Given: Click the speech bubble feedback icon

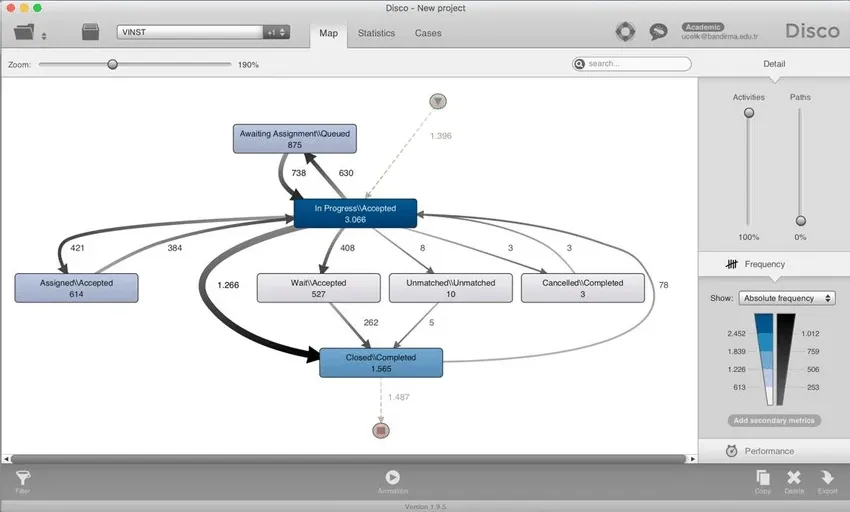Looking at the screenshot, I should 657,32.
